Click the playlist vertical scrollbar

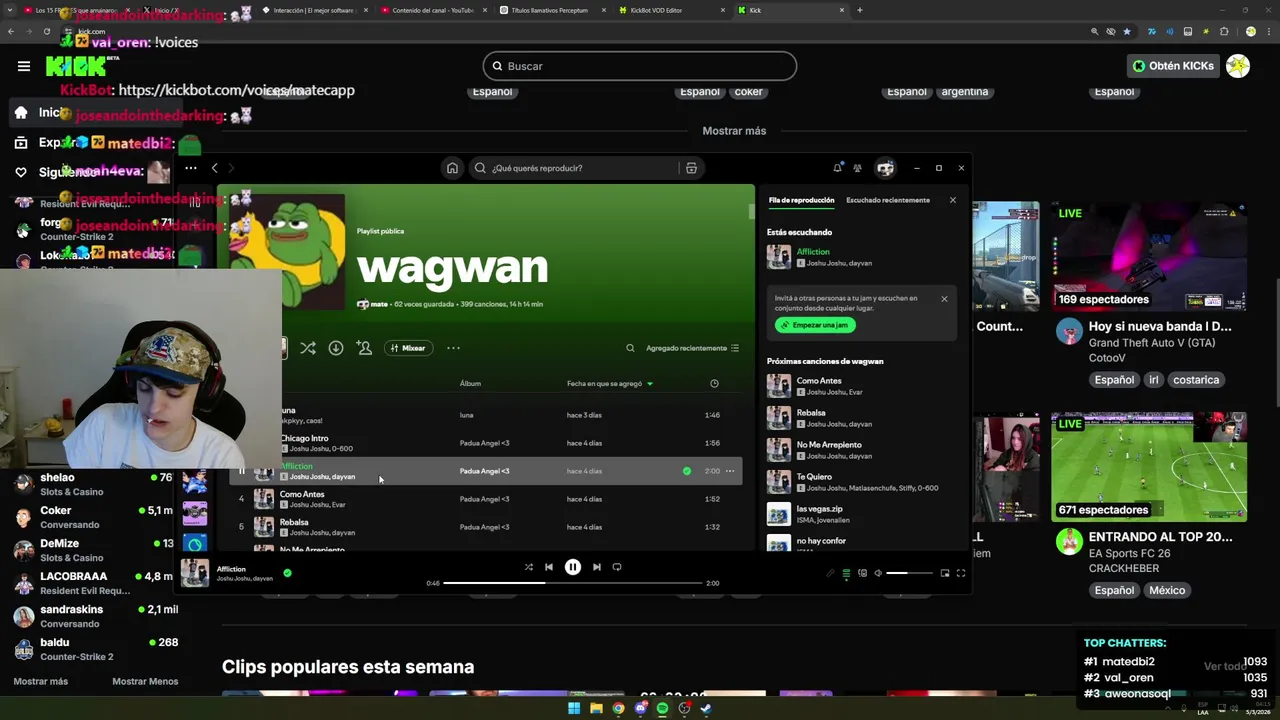[x=752, y=212]
